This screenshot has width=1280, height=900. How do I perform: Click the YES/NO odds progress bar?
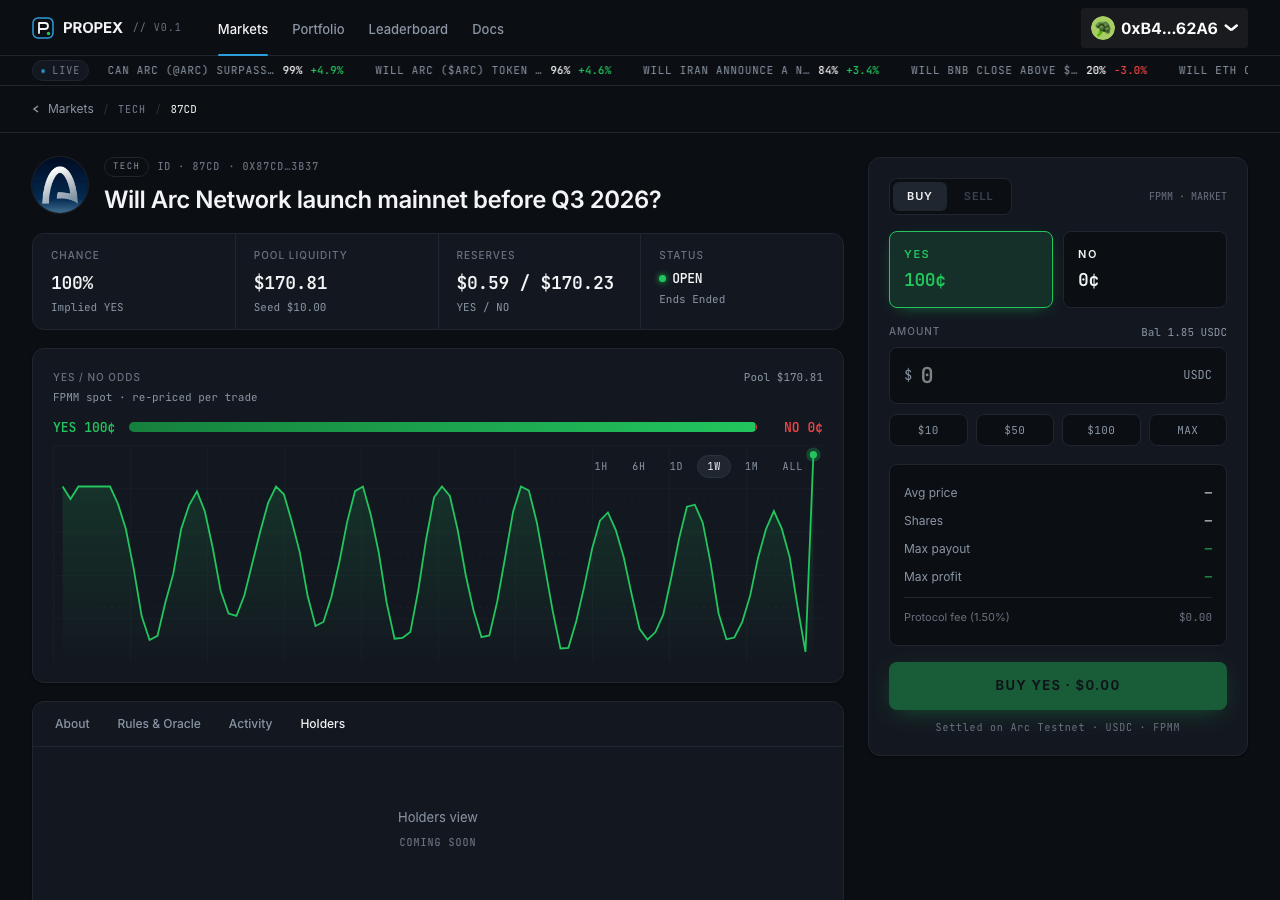[443, 427]
